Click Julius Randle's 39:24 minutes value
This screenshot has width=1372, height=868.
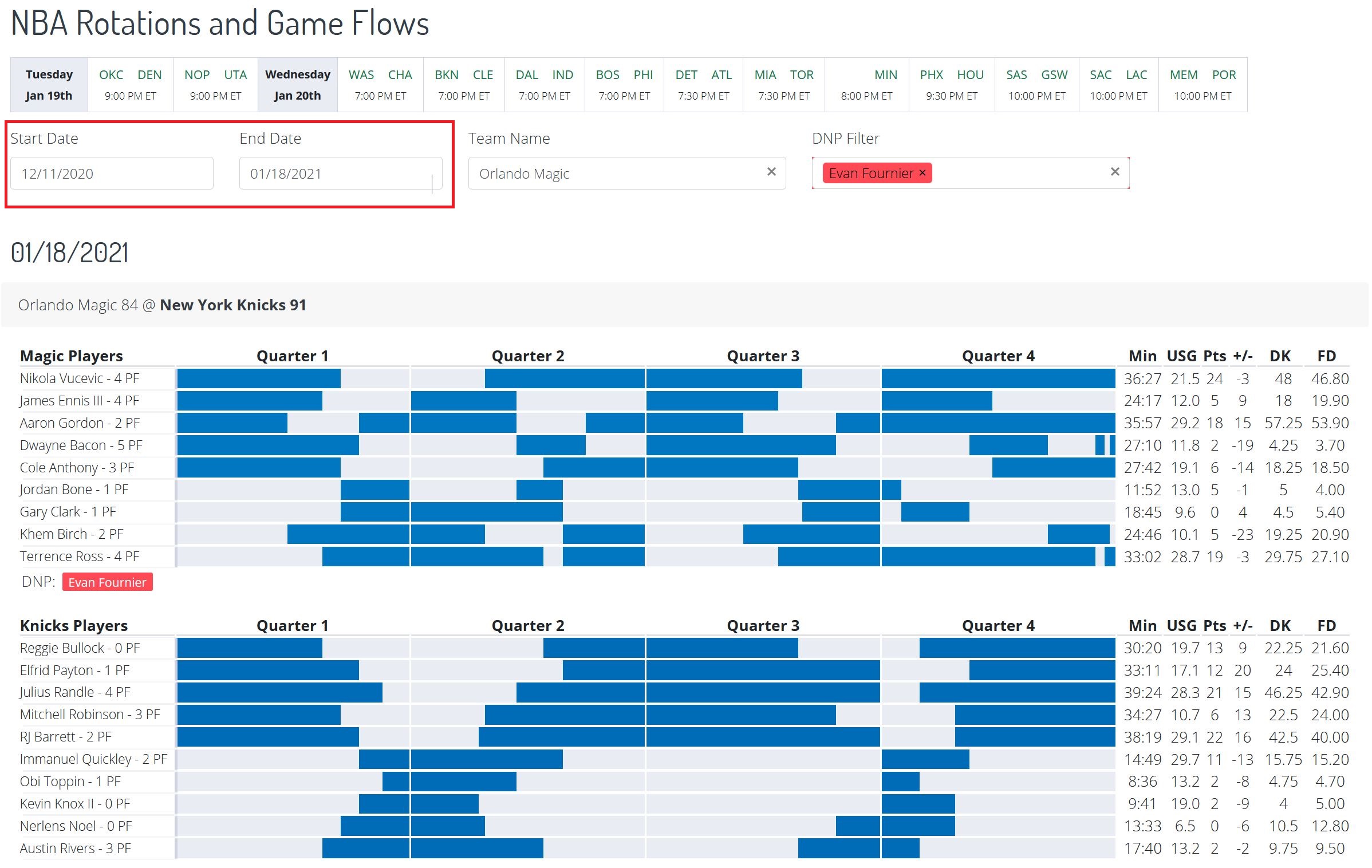(x=1142, y=692)
